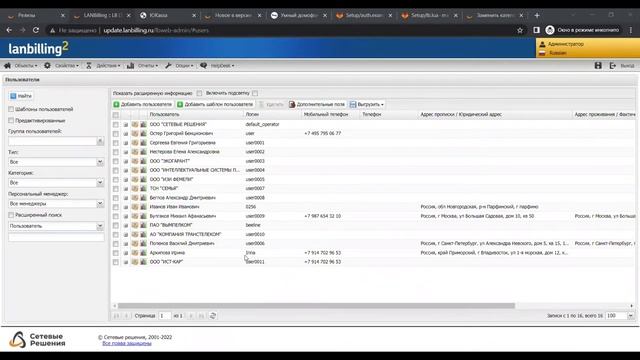Screen dimensions: 640x360
Task: Reload the page with browser refresh icon
Action: click(x=36, y=30)
